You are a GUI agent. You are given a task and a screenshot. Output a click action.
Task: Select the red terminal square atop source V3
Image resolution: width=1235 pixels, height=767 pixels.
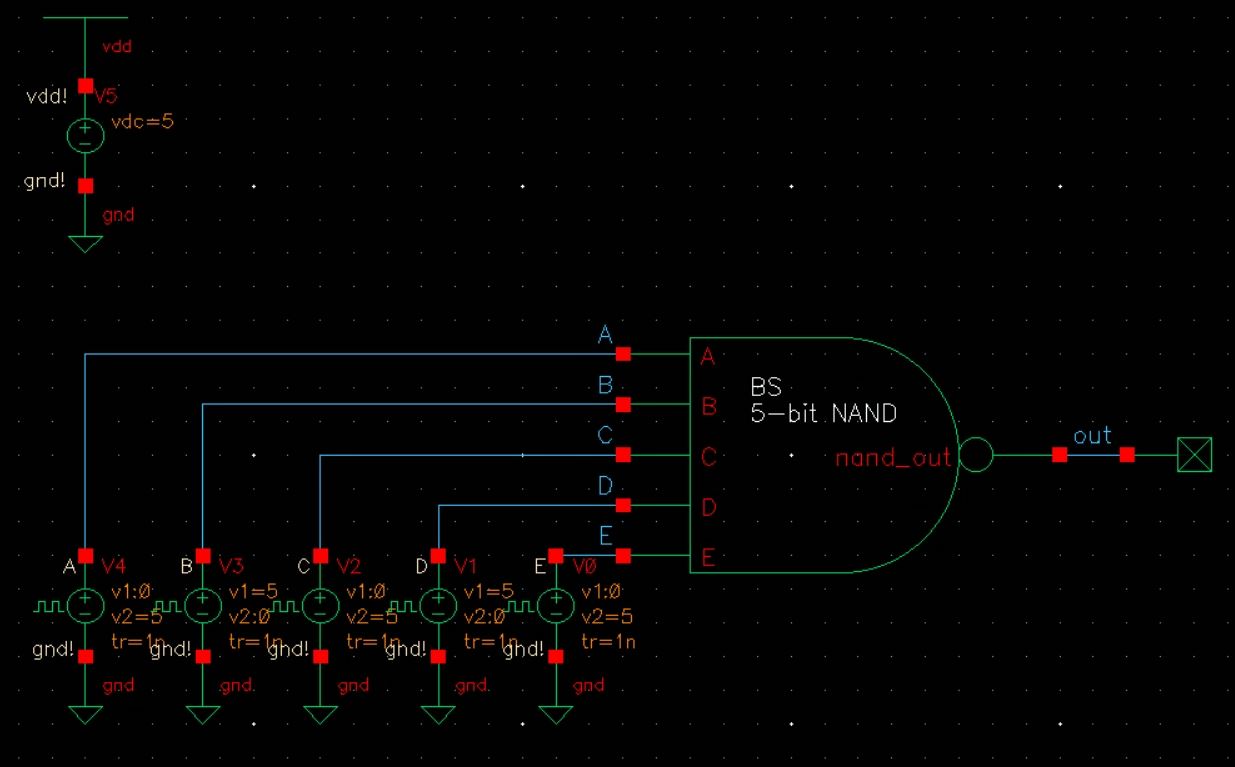203,555
